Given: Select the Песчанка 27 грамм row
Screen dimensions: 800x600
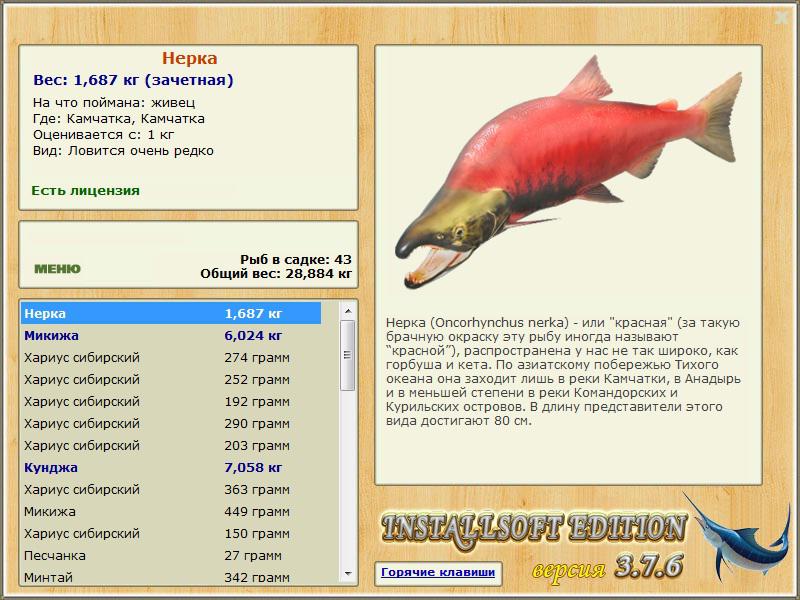Looking at the screenshot, I should [171, 555].
